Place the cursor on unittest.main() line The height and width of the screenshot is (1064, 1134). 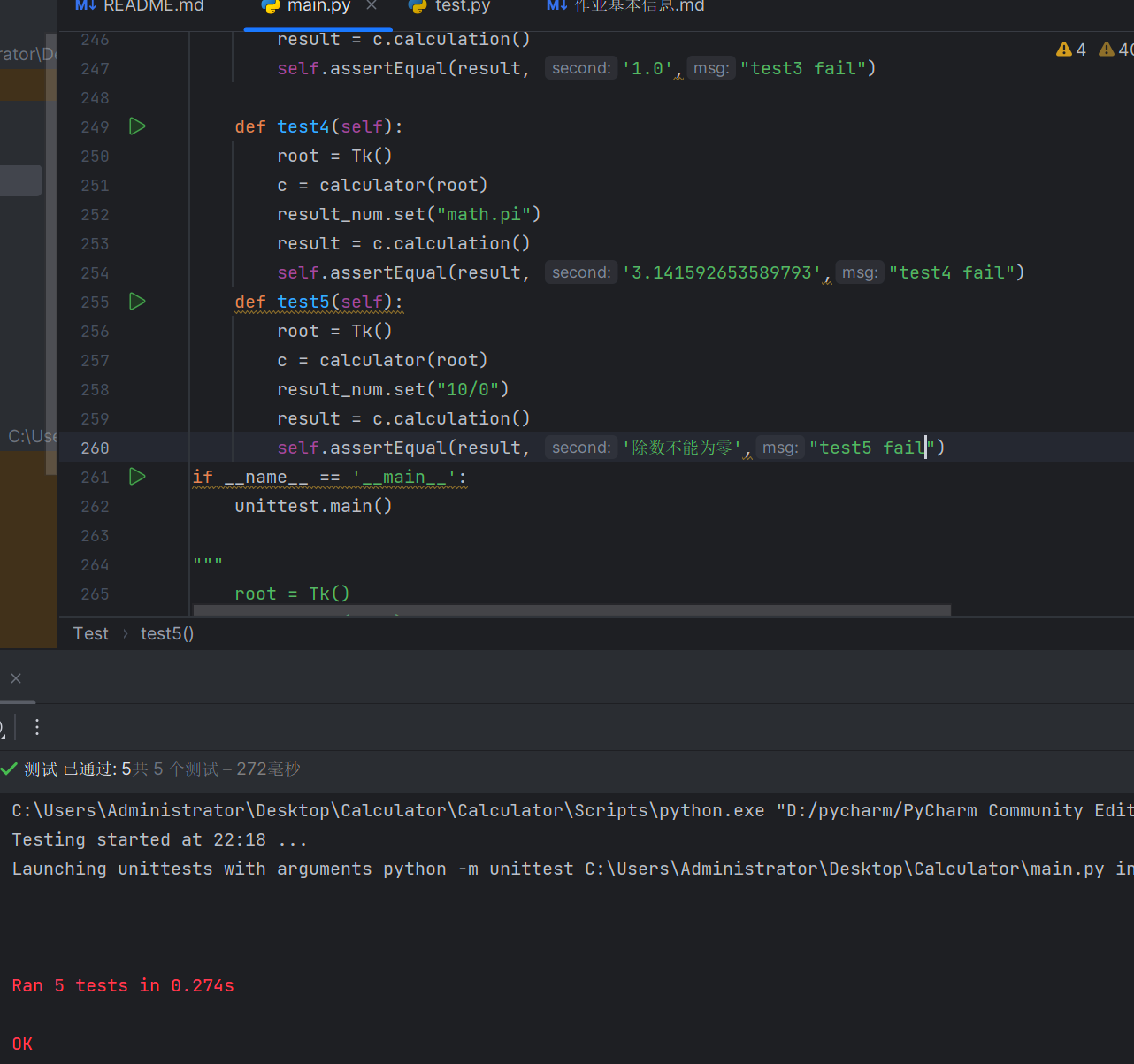coord(313,506)
